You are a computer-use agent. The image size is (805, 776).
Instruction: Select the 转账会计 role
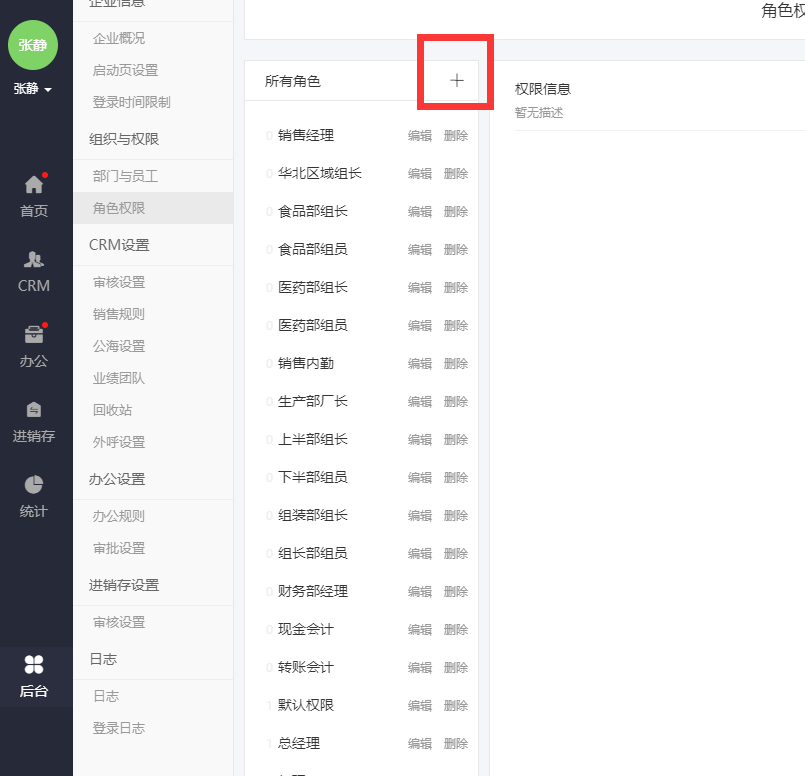[x=306, y=667]
